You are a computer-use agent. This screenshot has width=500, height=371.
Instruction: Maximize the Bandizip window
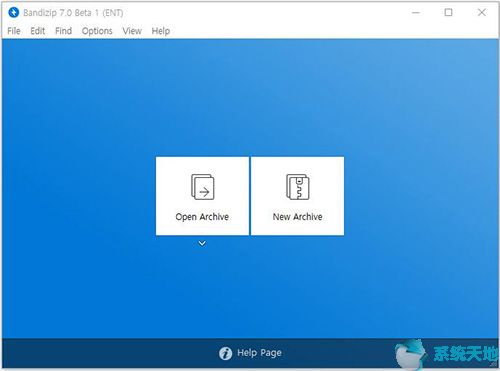click(449, 13)
